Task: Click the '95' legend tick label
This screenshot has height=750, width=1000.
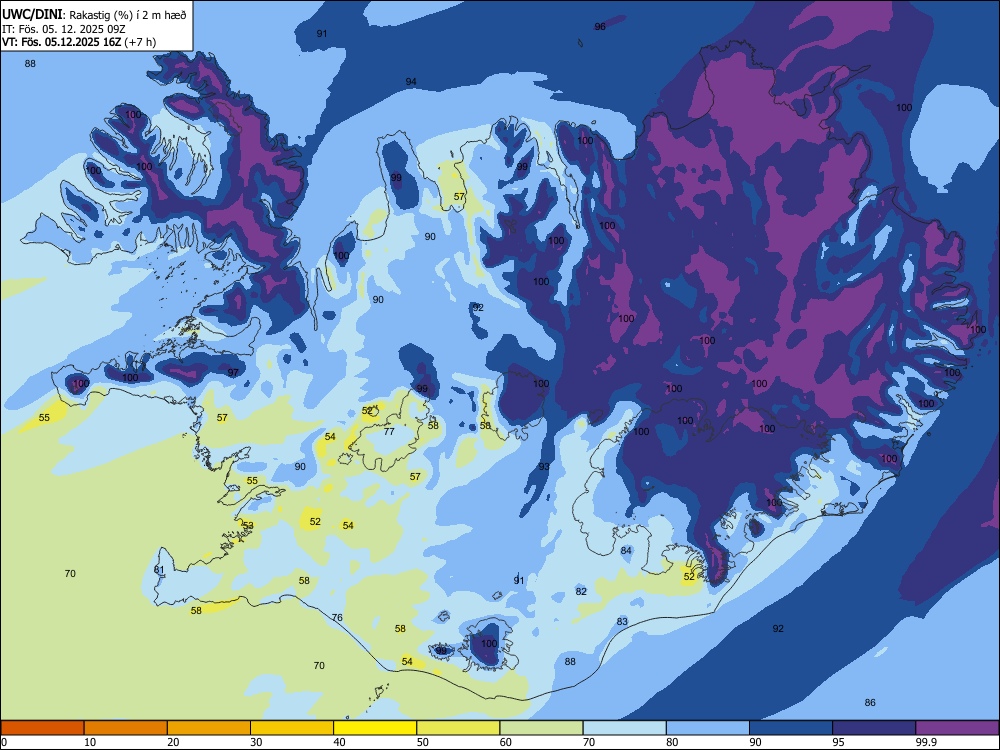Action: point(838,742)
